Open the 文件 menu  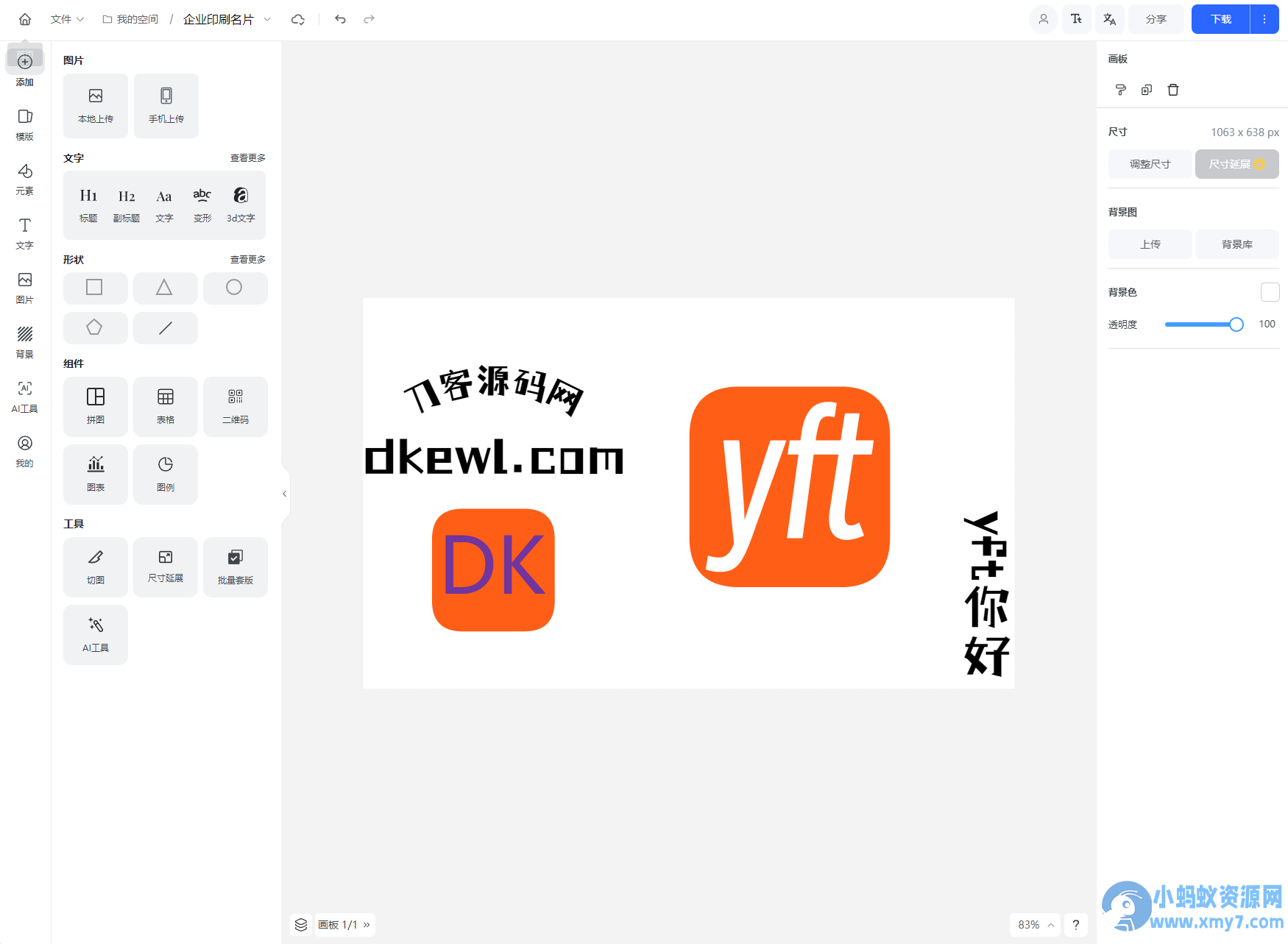point(67,19)
